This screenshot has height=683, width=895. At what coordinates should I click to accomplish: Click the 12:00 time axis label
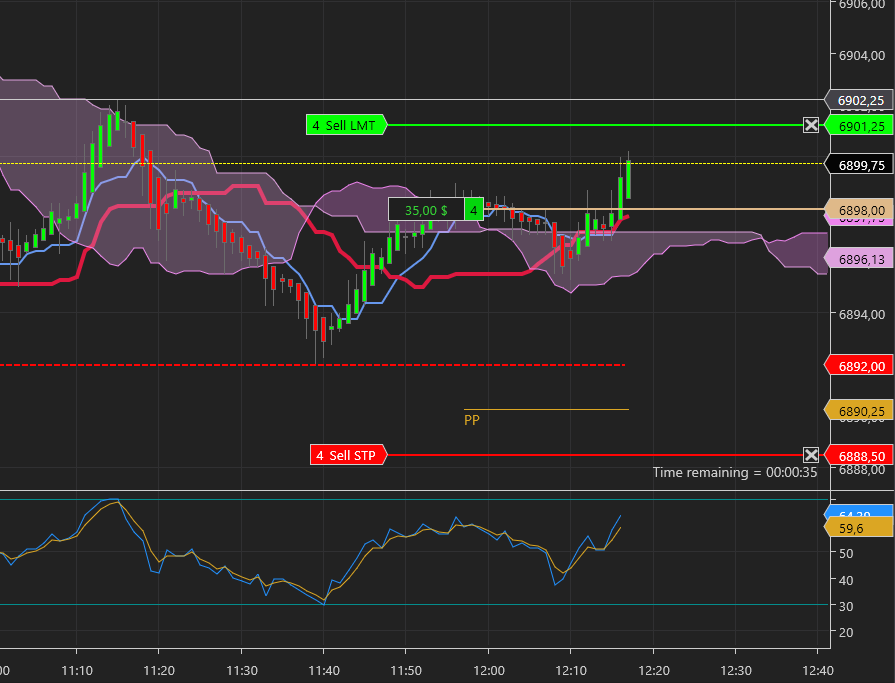(x=488, y=670)
